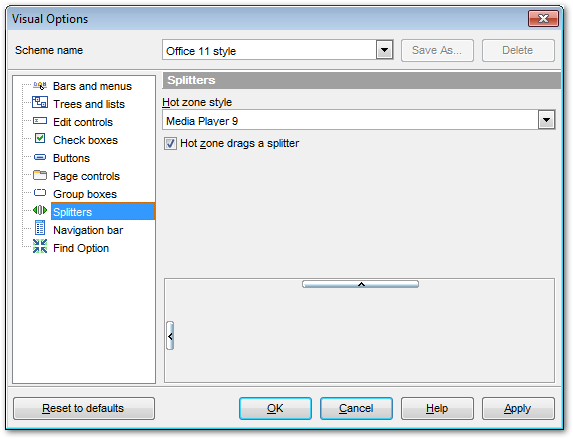Viewport: 573px width, 439px height.
Task: Click the Buttons tree icon
Action: [40, 157]
